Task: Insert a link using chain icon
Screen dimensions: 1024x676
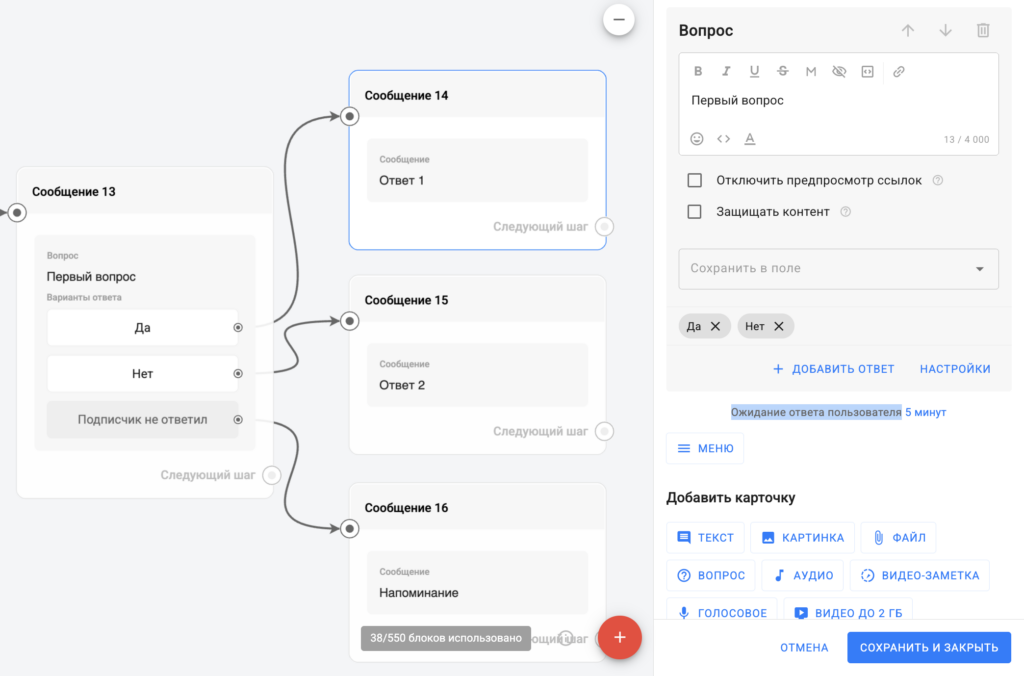Action: [x=898, y=72]
